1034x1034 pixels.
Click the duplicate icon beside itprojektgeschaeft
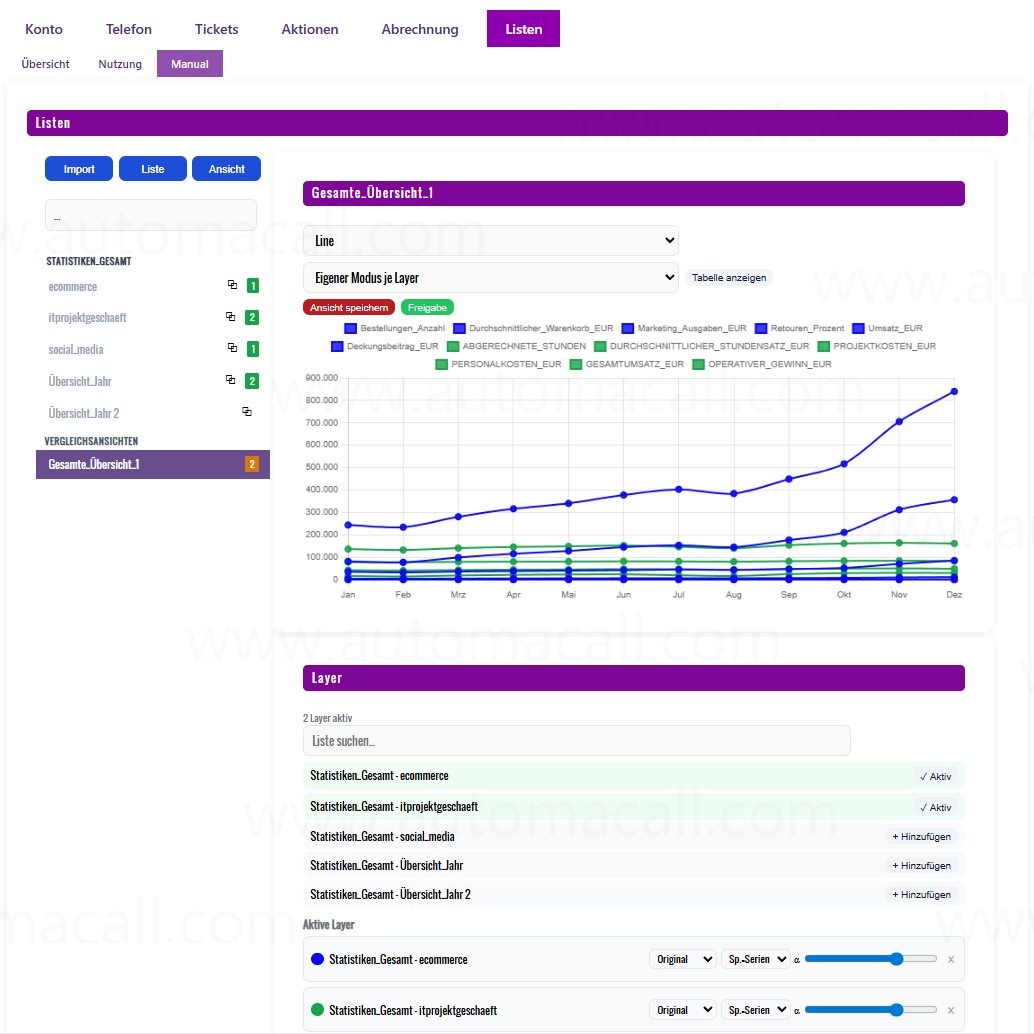(231, 317)
